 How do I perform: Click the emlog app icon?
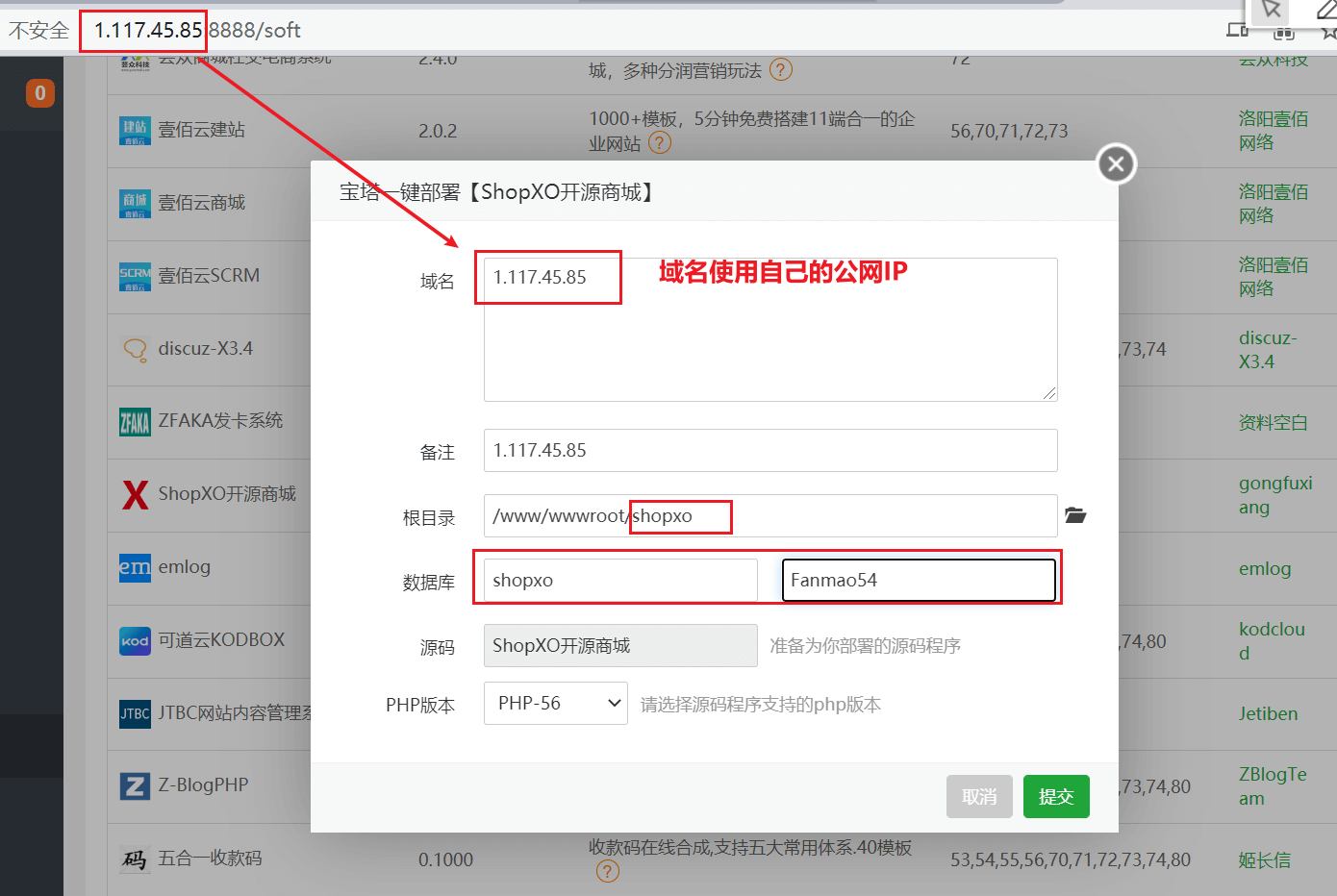pos(135,567)
